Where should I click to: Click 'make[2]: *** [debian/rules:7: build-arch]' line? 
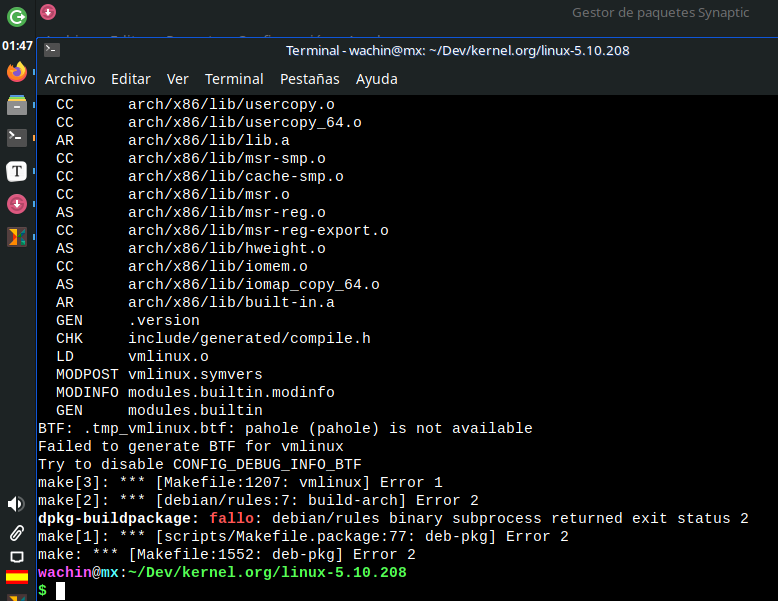click(258, 500)
